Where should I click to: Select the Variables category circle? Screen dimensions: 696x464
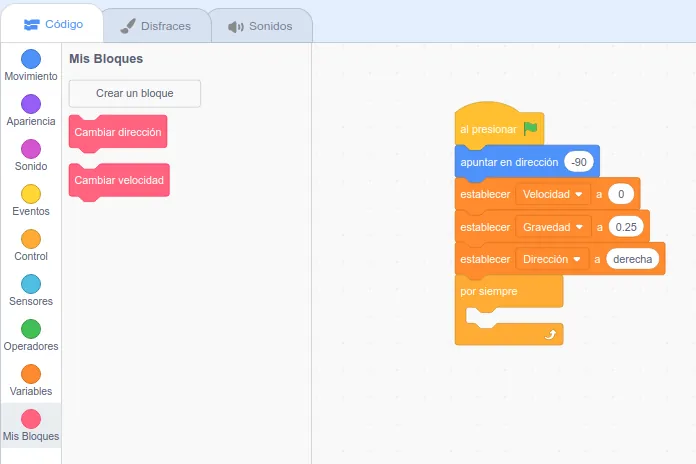click(x=31, y=374)
